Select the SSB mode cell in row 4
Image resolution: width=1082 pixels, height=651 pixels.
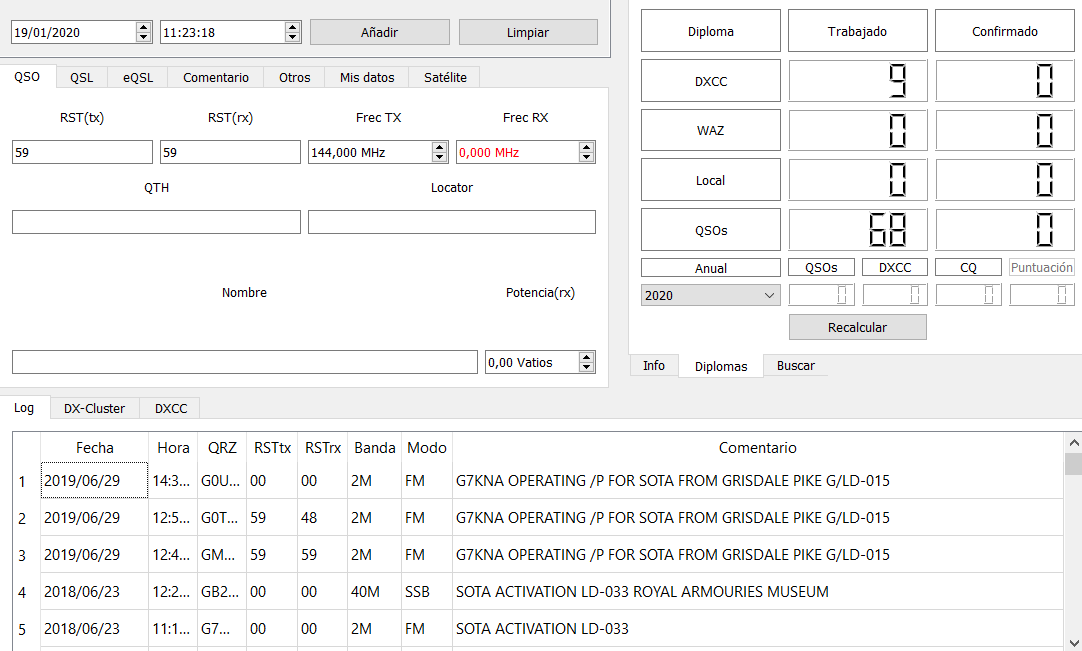(x=426, y=592)
